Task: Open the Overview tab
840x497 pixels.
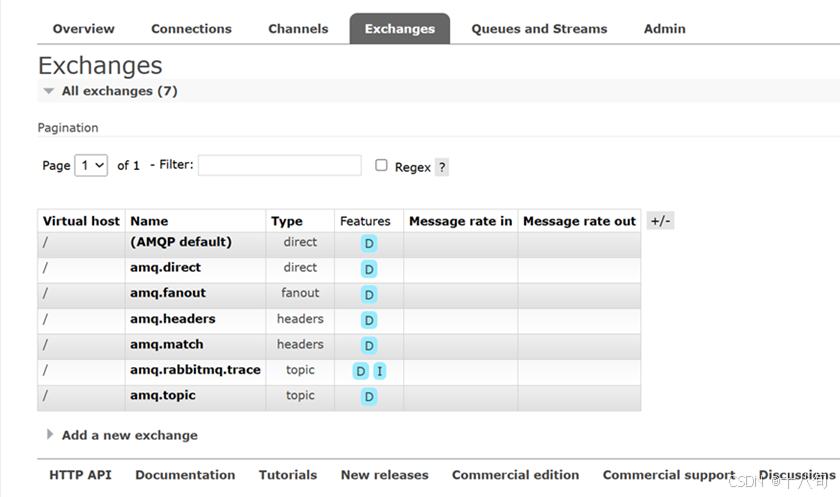Action: tap(84, 29)
